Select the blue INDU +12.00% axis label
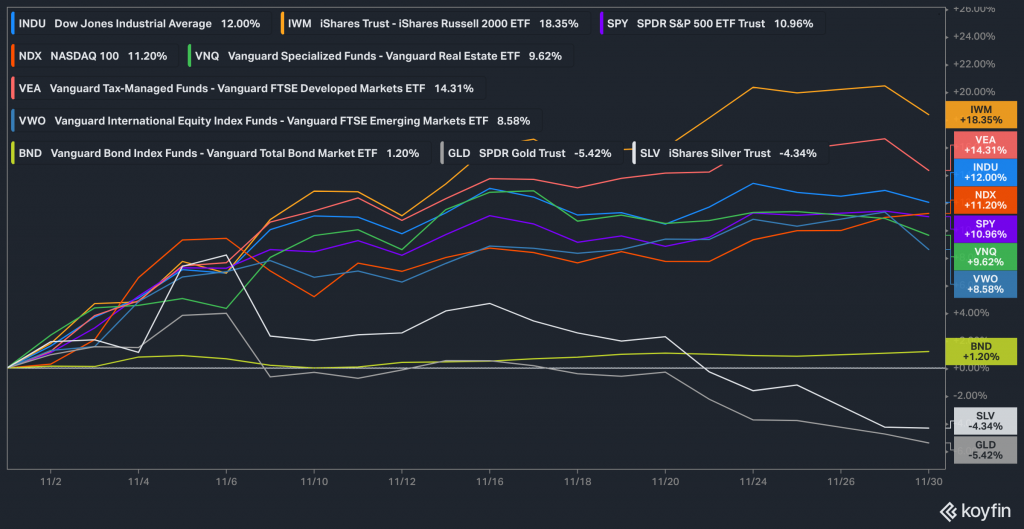1024x529 pixels. (x=979, y=171)
